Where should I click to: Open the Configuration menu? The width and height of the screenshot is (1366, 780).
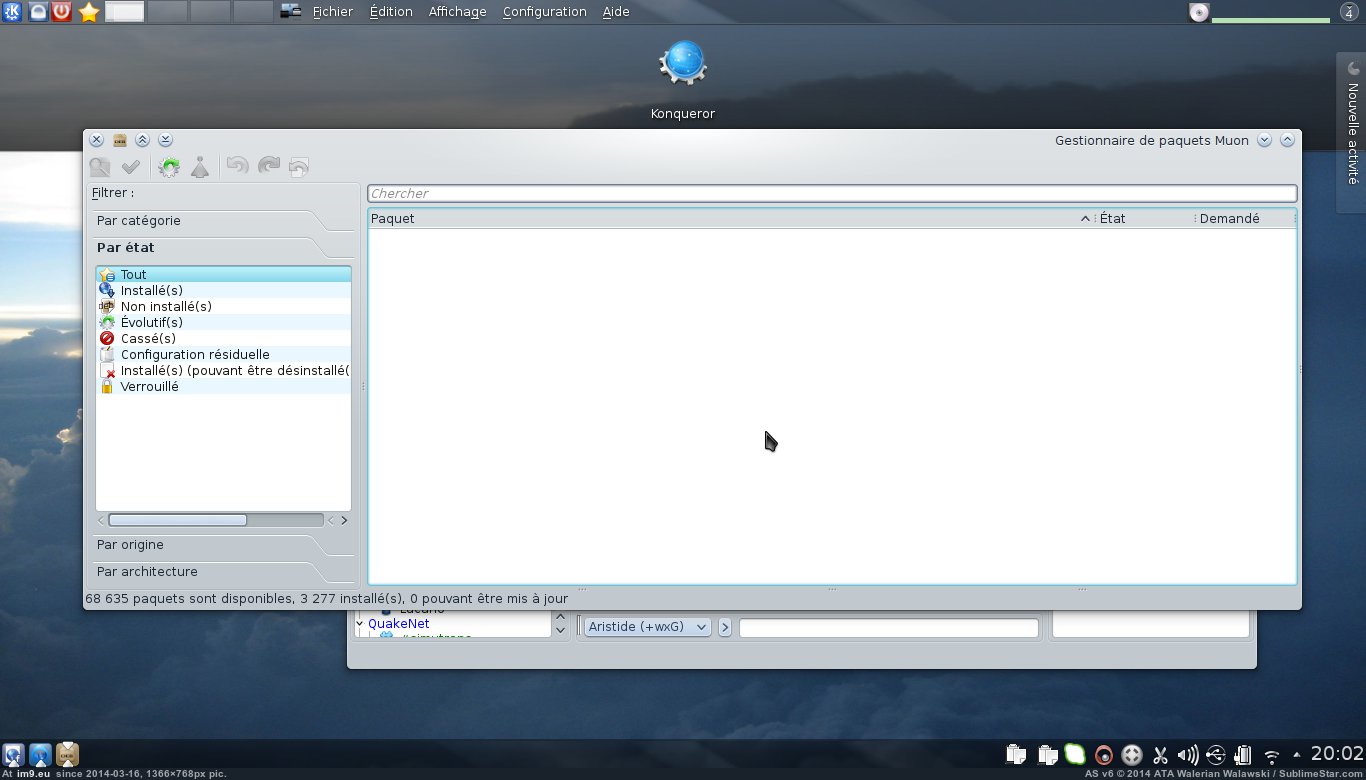pos(544,12)
